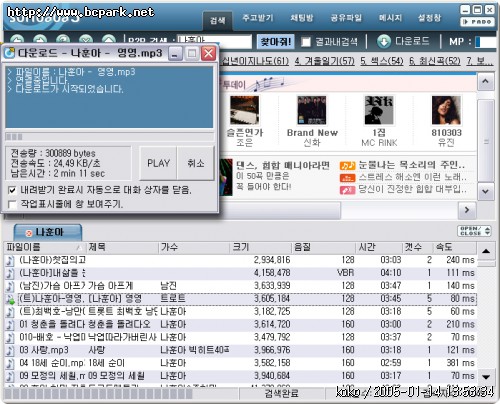Viewport: 500px width, 404px height.
Task: Sort by the 음질 column header
Action: (x=323, y=247)
